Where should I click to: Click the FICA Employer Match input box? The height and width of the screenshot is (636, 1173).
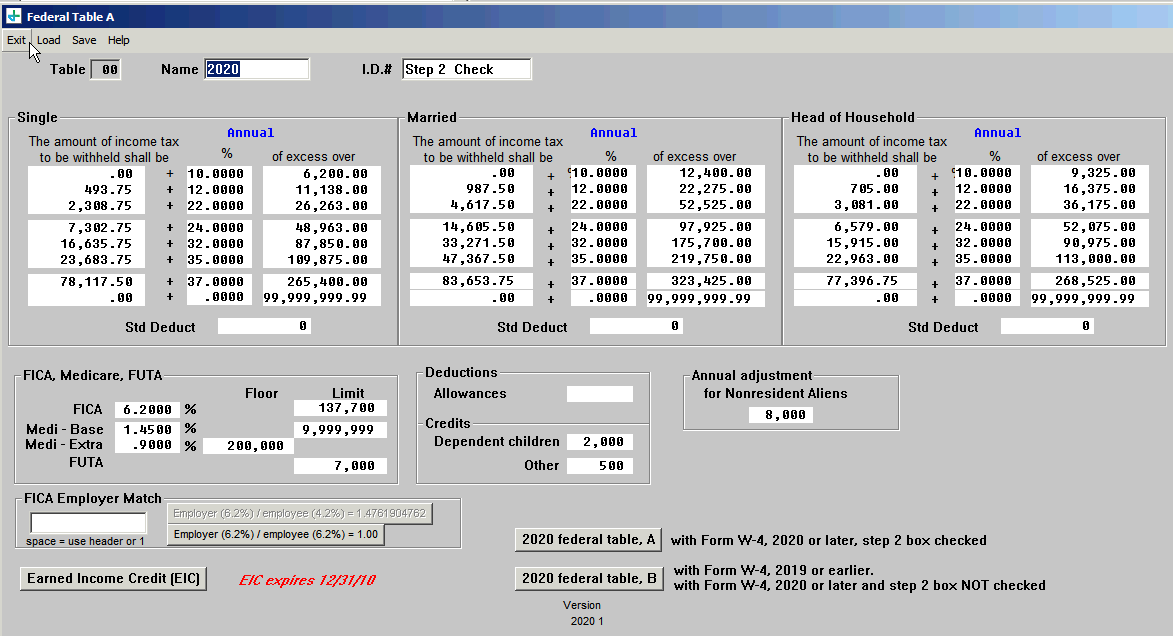pos(88,523)
